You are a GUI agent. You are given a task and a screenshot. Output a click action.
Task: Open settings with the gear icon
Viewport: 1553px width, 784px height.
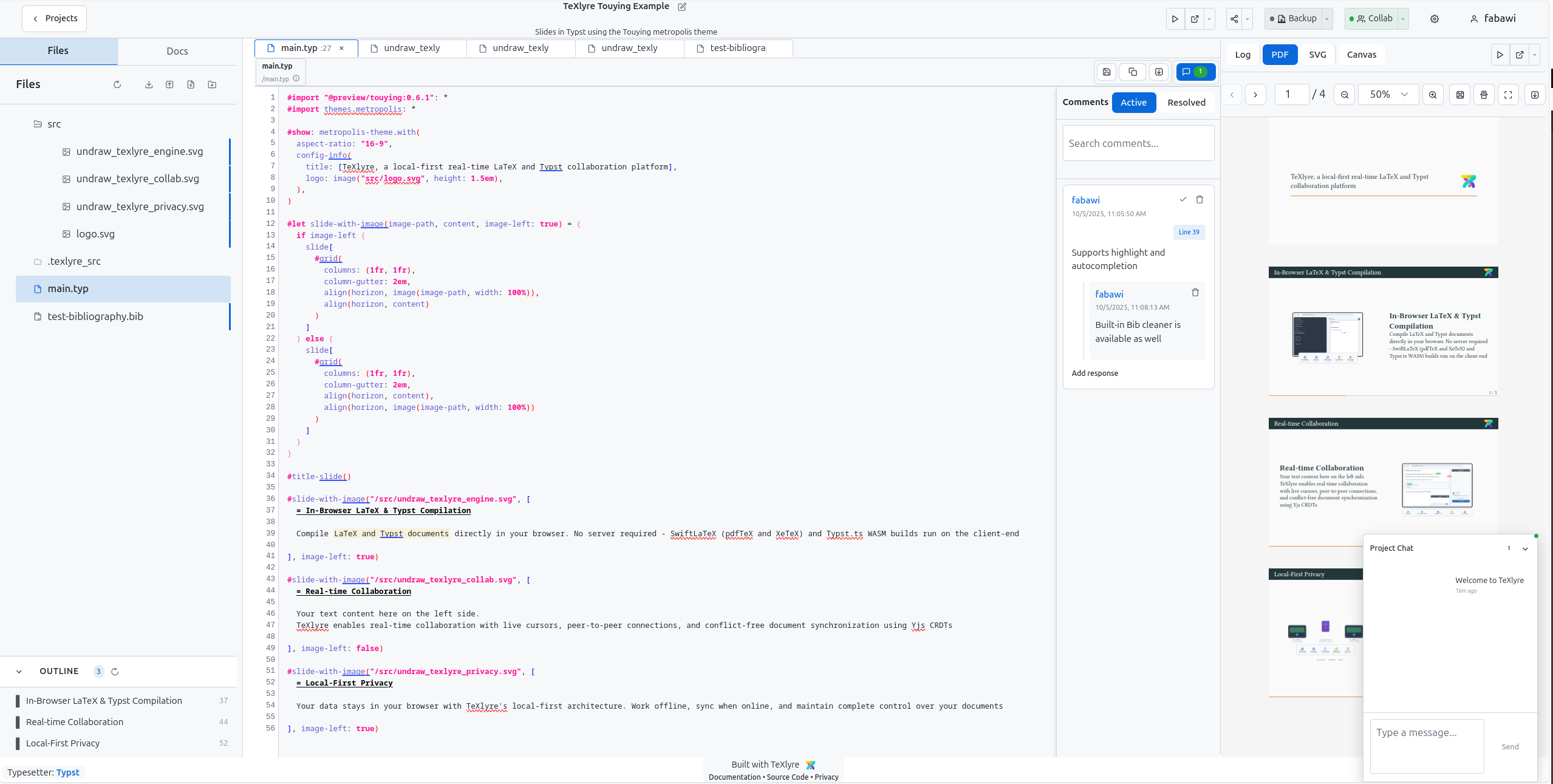pyautogui.click(x=1435, y=19)
